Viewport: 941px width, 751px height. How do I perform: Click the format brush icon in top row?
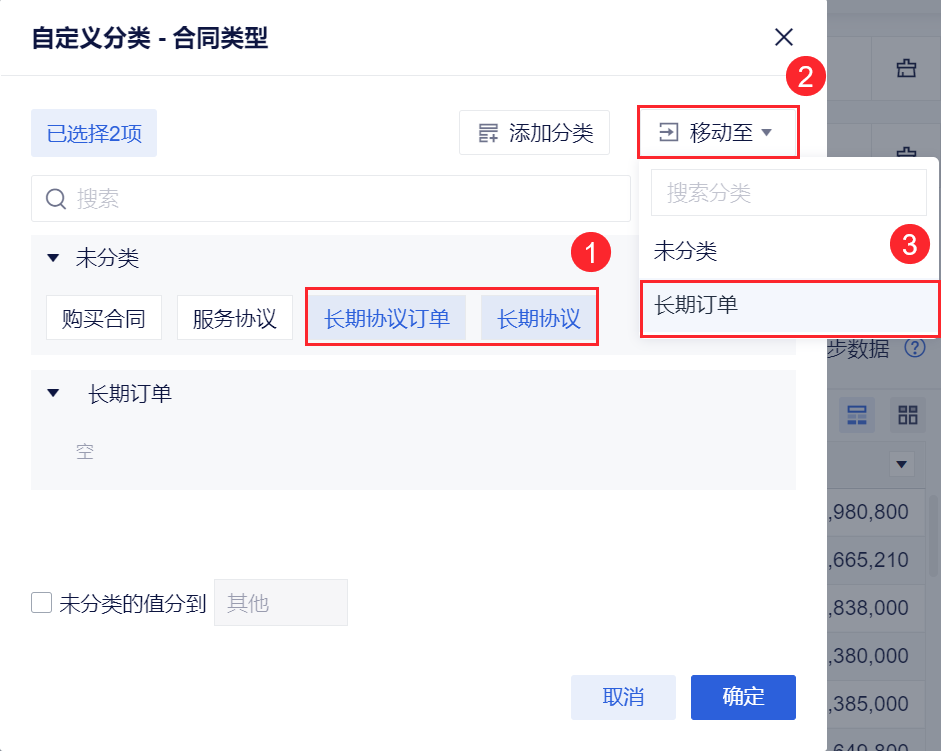906,69
